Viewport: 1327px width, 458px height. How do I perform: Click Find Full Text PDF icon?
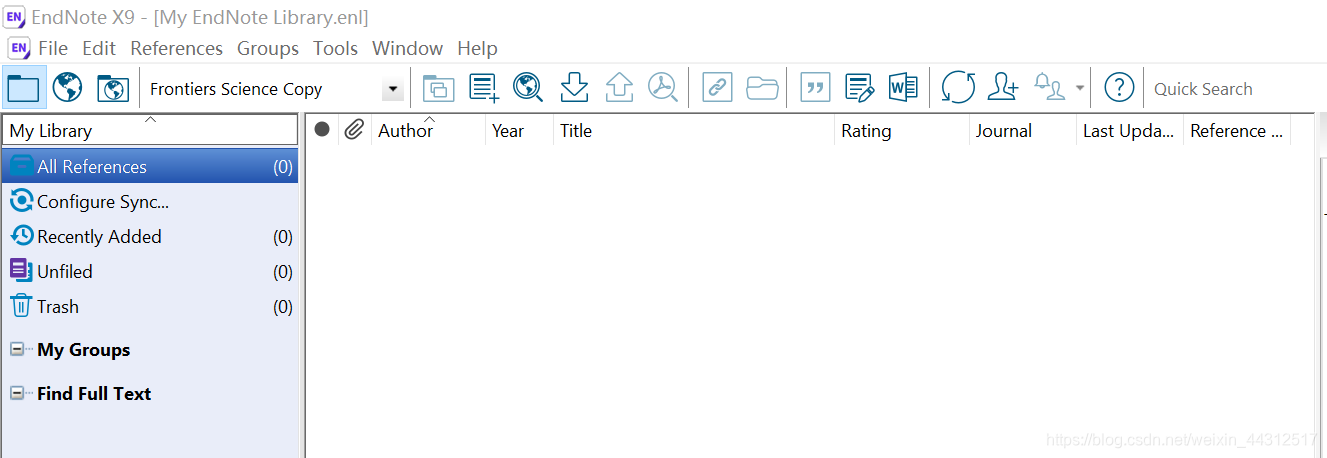click(x=662, y=88)
